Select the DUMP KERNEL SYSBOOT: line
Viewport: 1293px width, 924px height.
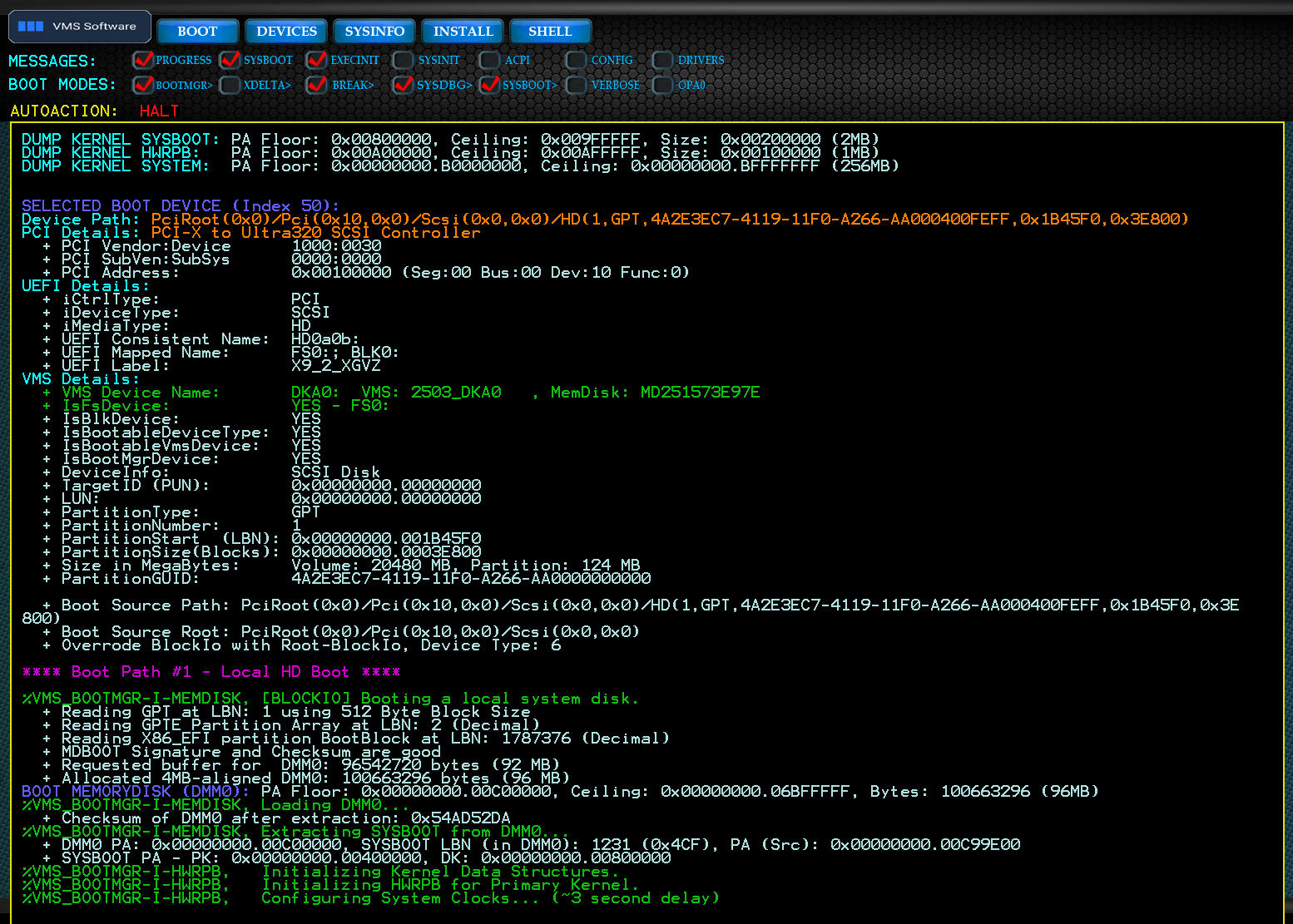point(450,139)
